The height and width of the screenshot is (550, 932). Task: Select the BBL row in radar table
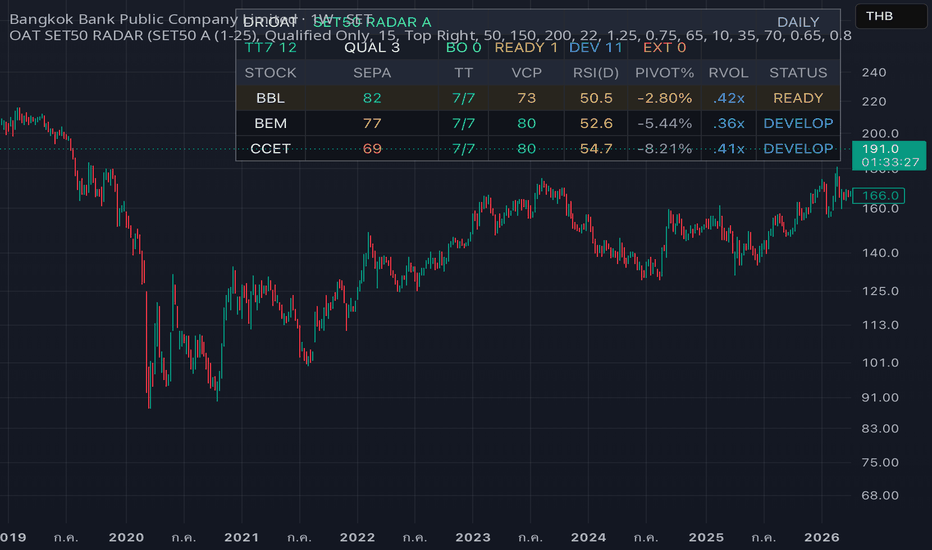point(538,98)
